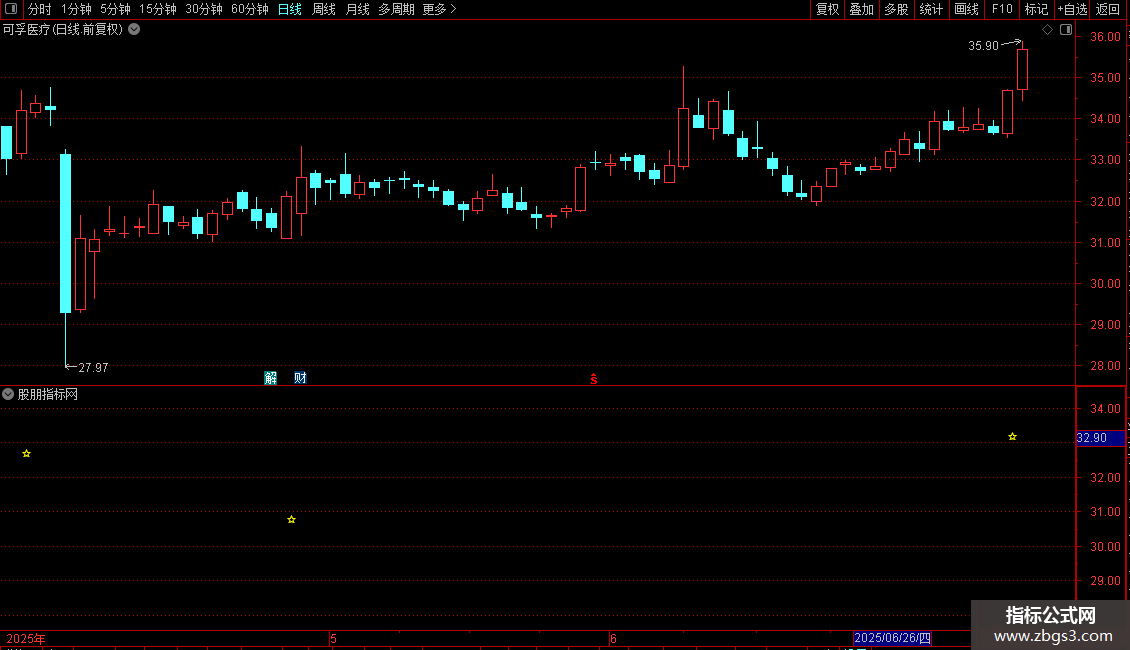
Task: Click the red S signal marker
Action: click(594, 379)
